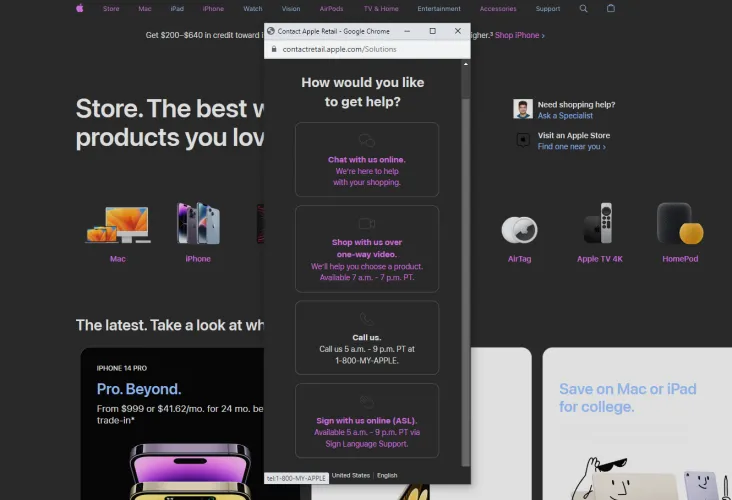Open the Support menu item
Viewport: 732px width, 500px height.
click(548, 8)
